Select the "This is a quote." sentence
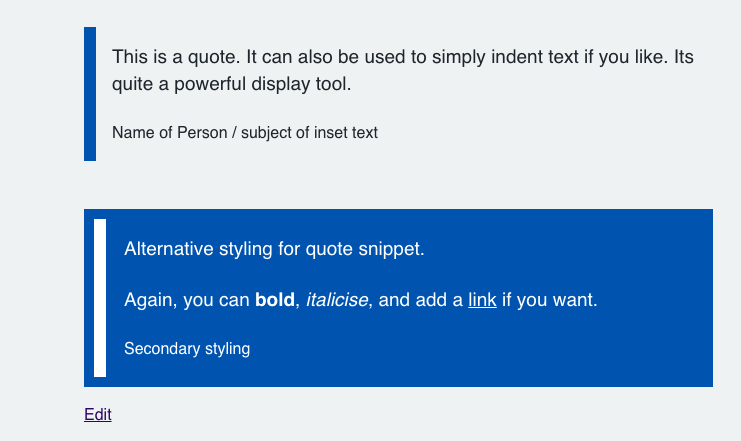 click(x=172, y=58)
